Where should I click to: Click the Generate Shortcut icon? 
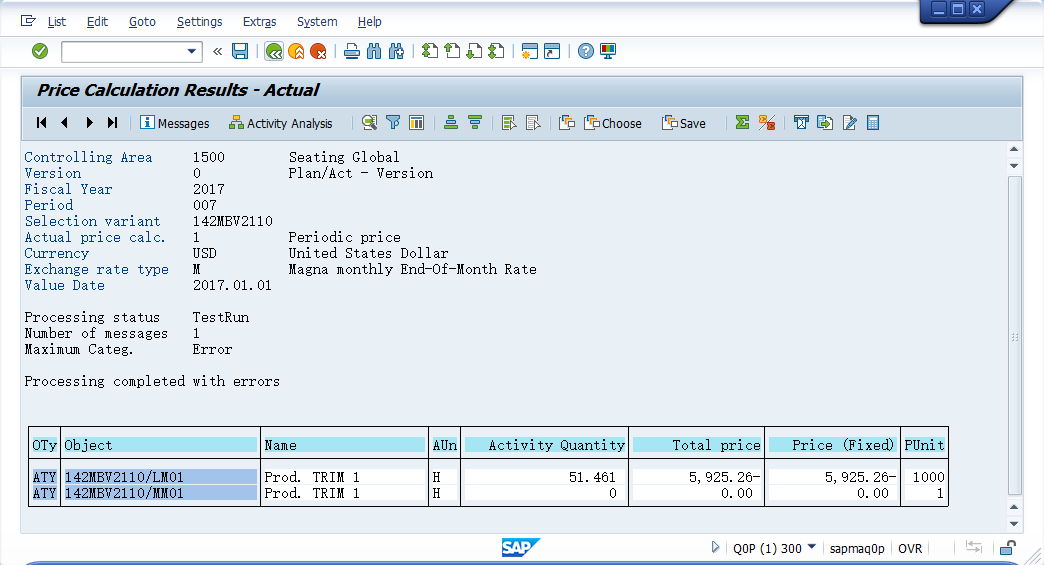pyautogui.click(x=552, y=51)
